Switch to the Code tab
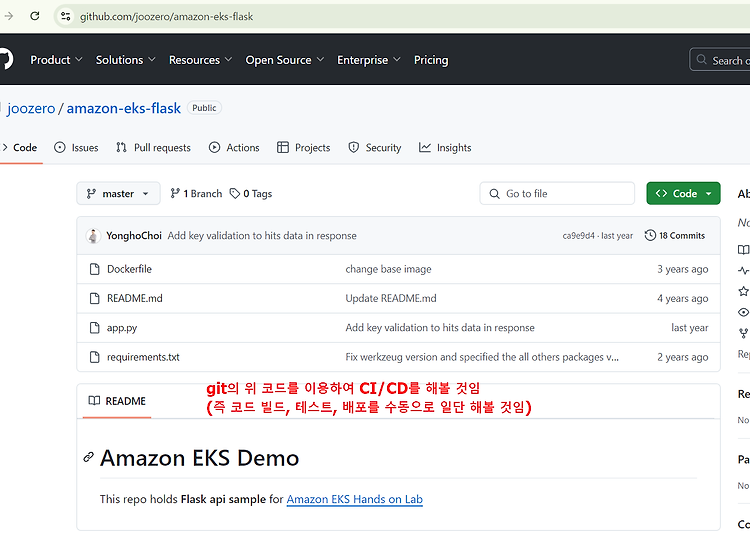This screenshot has height=533, width=750. [x=20, y=147]
